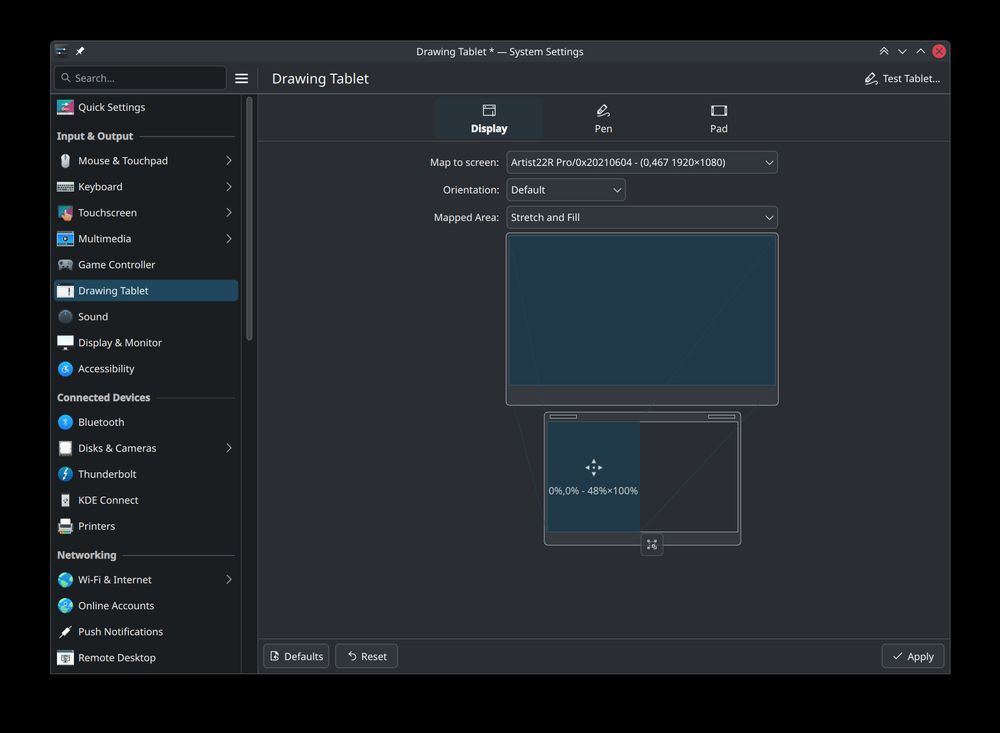The image size is (1000, 733).
Task: Click the Apply button
Action: (x=912, y=656)
